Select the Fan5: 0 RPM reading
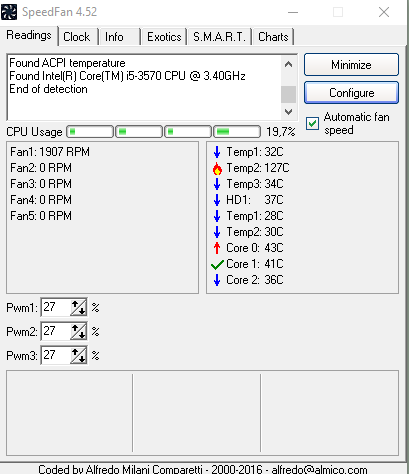409x474 pixels. tap(41, 216)
